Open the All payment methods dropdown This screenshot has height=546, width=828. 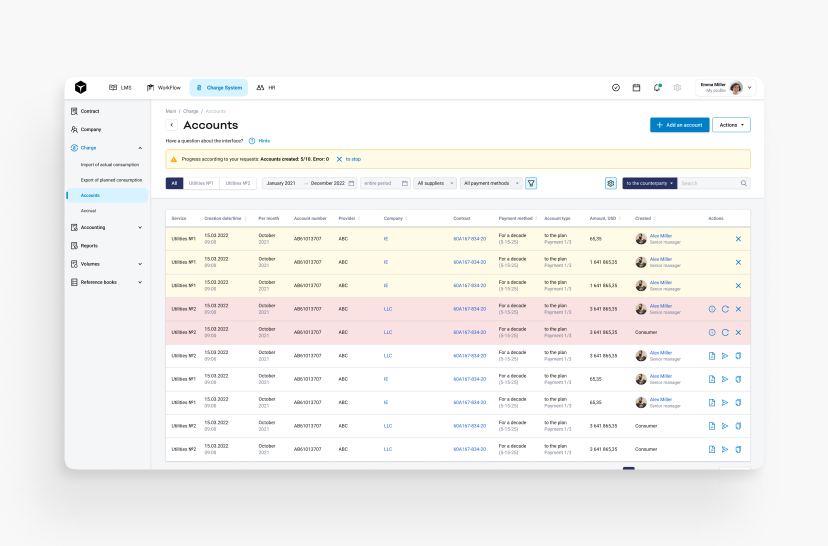point(491,183)
